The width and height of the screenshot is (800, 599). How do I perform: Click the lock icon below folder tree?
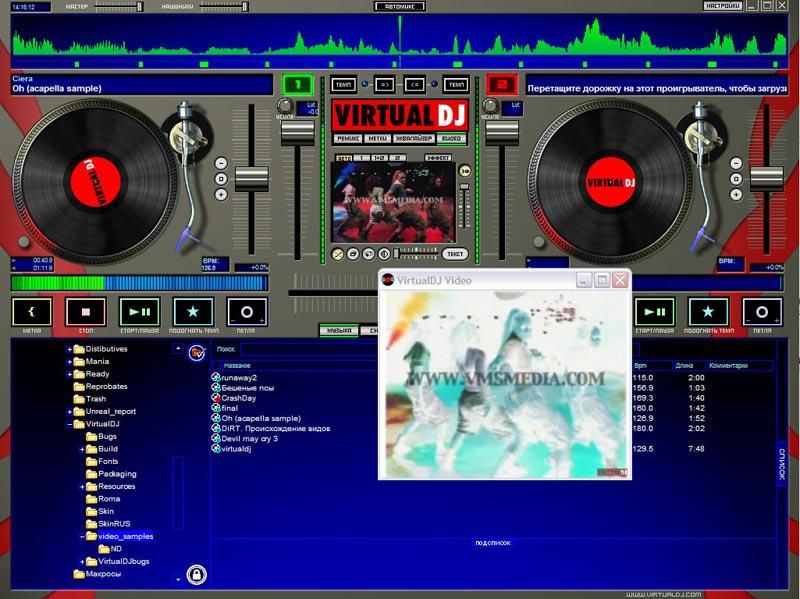[x=197, y=575]
